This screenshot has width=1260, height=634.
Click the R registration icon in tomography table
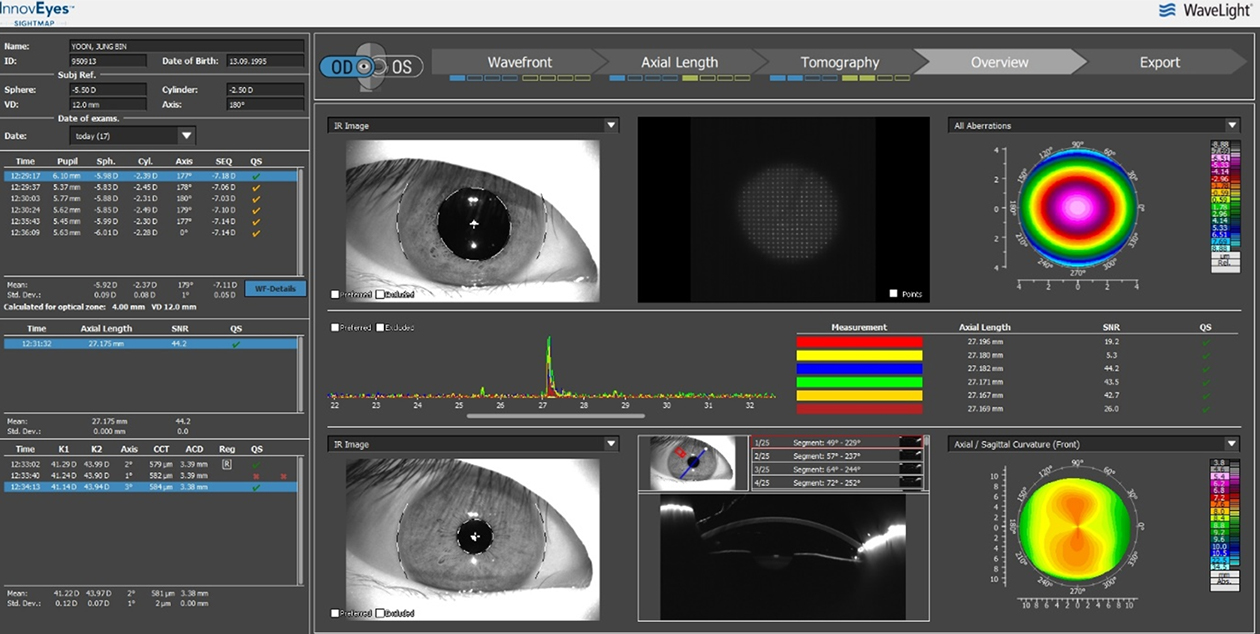tap(227, 464)
